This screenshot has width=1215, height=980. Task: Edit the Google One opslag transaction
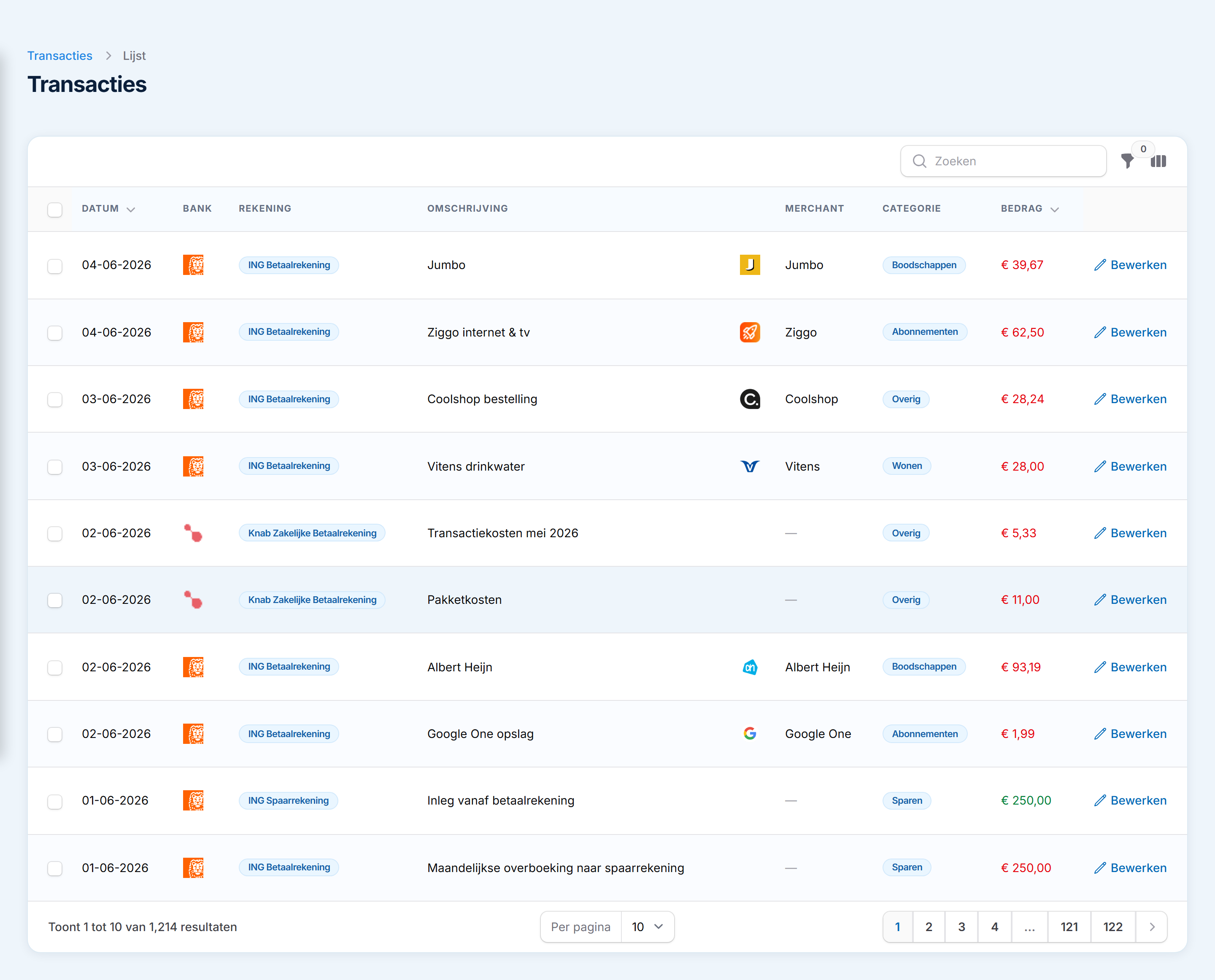tap(1130, 734)
